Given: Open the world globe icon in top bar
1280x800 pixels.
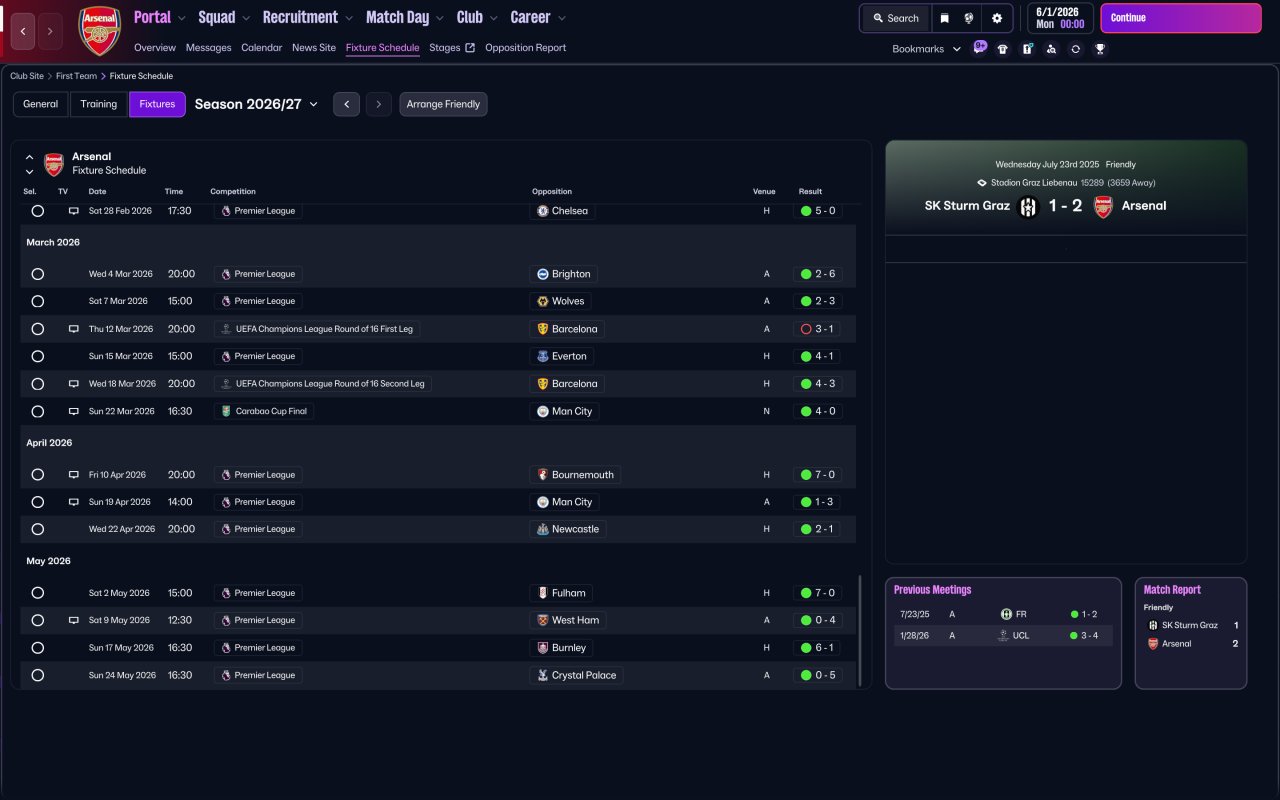Looking at the screenshot, I should [970, 18].
